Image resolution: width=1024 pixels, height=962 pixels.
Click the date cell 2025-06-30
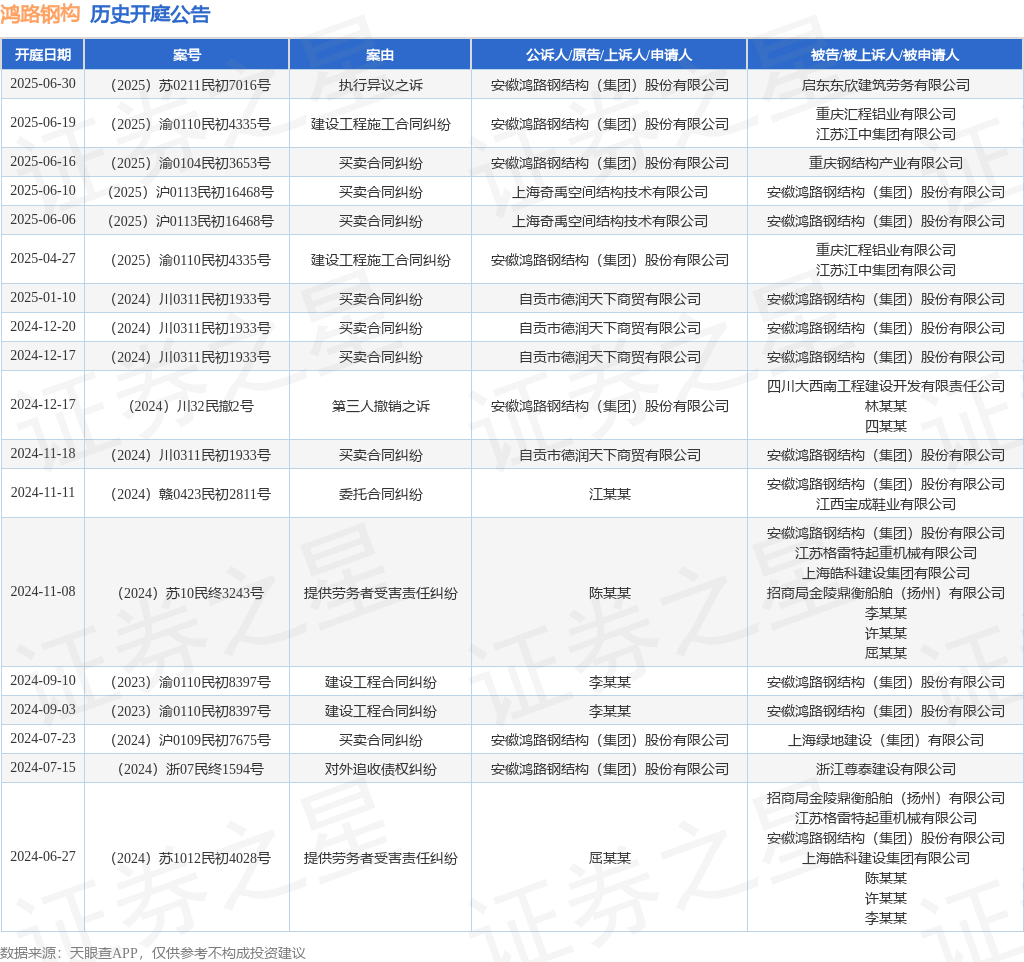coord(43,84)
